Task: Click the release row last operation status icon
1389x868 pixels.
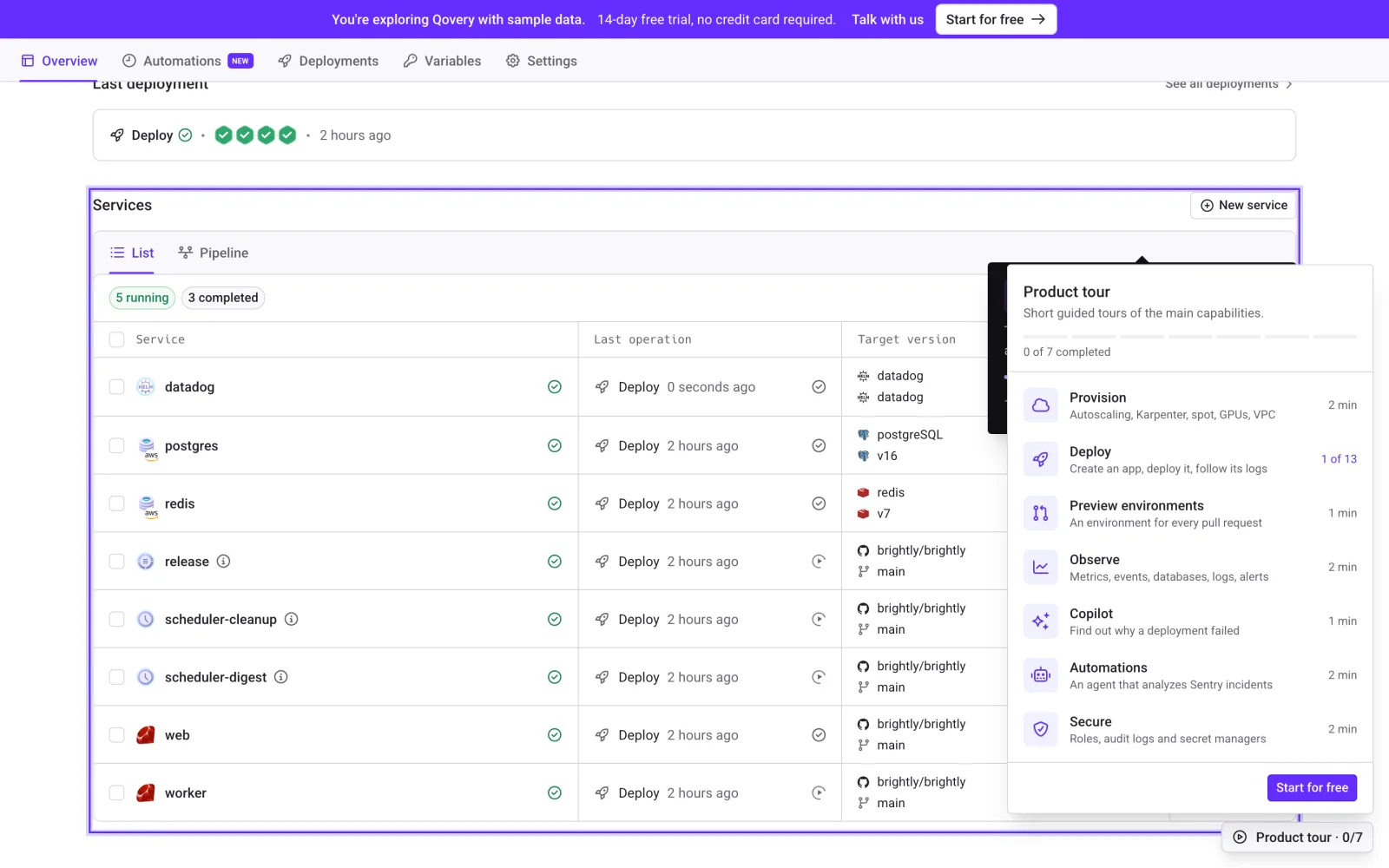Action: (x=819, y=562)
